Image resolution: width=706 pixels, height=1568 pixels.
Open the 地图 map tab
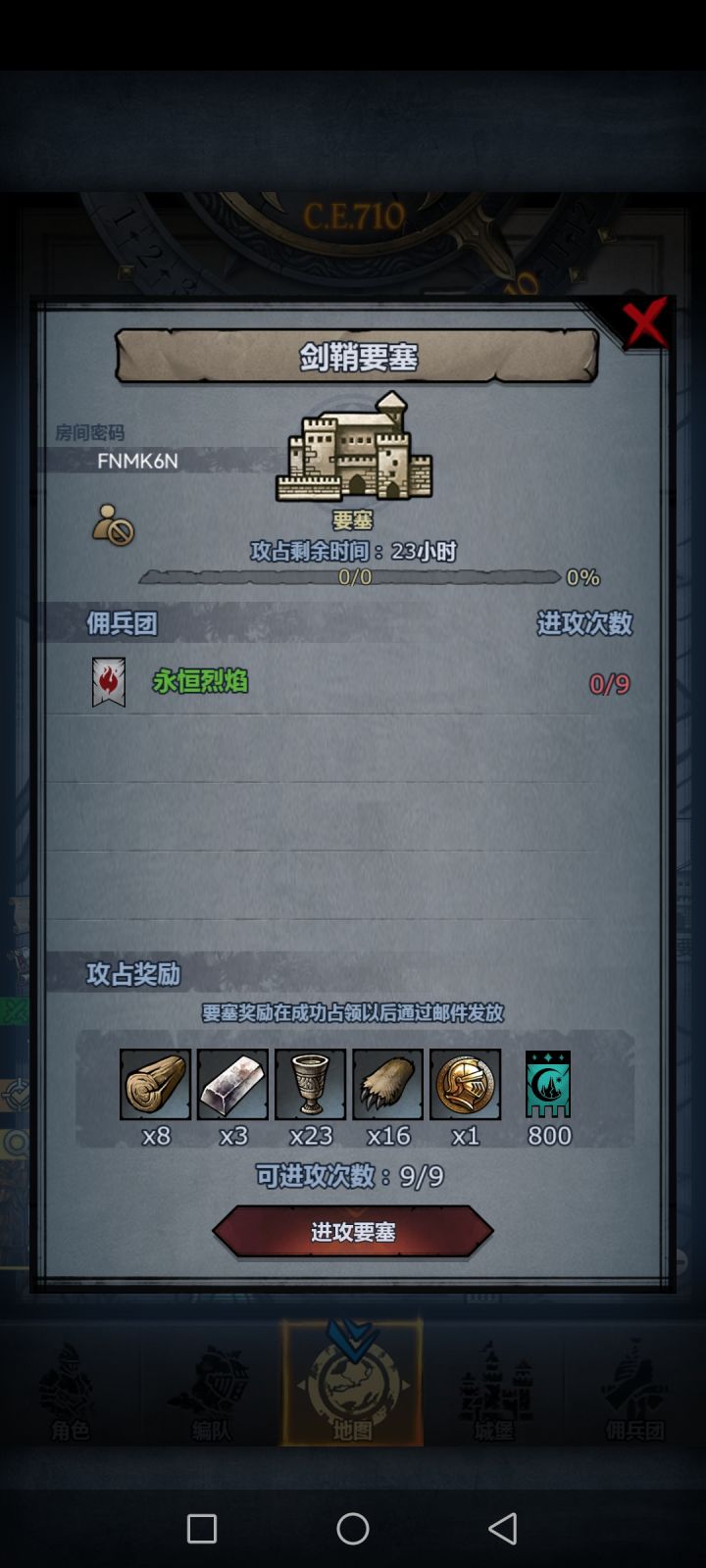point(353,1383)
